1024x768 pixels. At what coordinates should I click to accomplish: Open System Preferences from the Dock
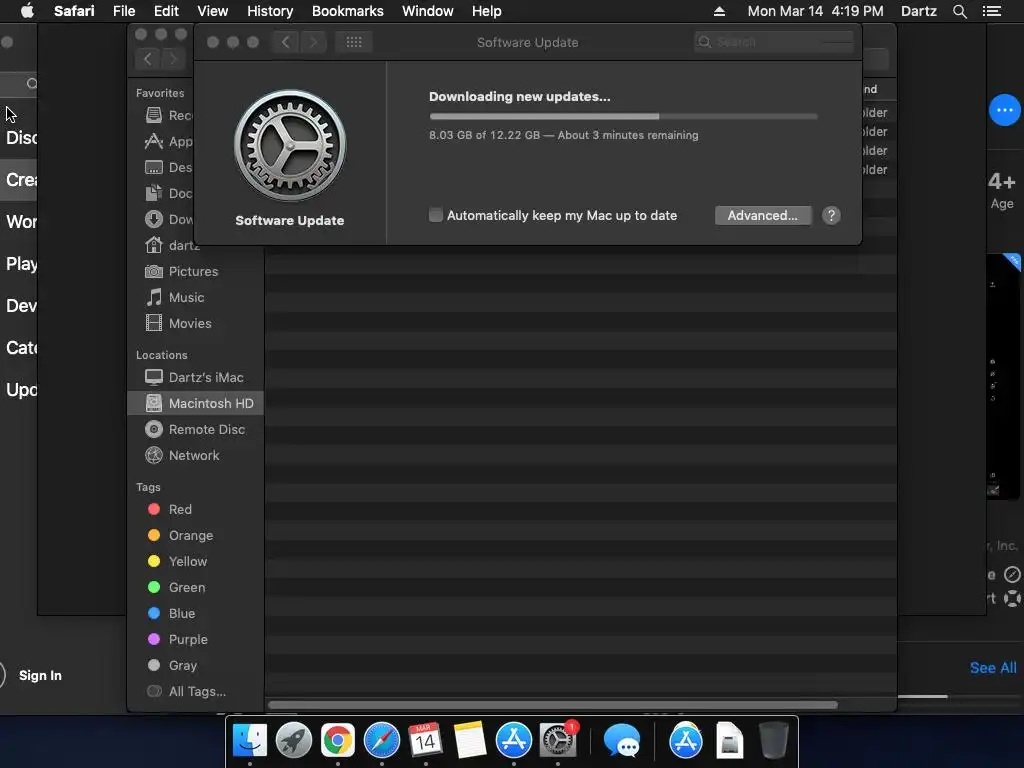pyautogui.click(x=558, y=741)
